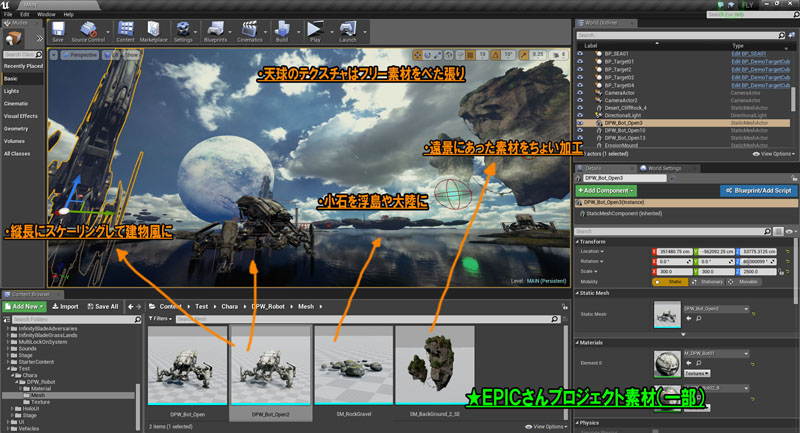Click the World Outliner search magnifier
This screenshot has height=433, width=800.
tap(782, 35)
